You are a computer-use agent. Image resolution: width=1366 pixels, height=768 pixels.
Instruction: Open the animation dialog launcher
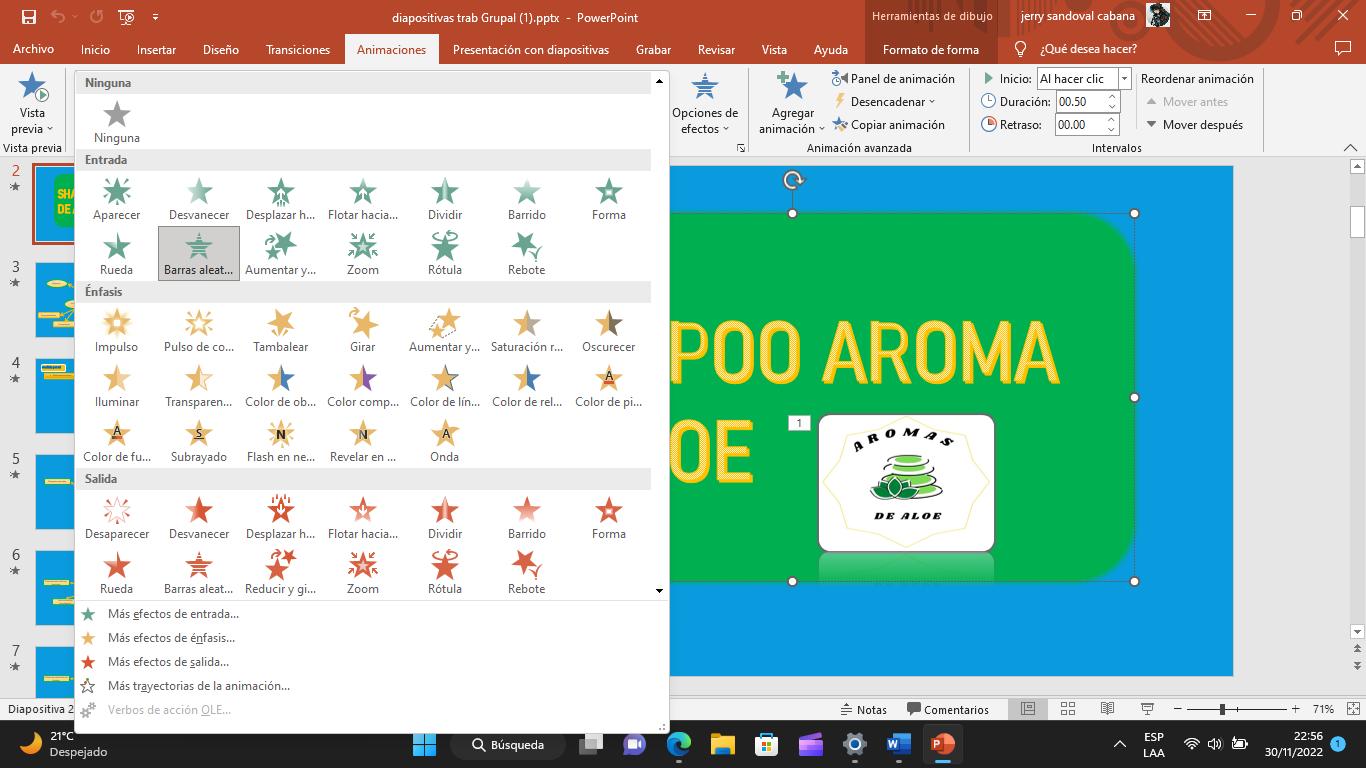pyautogui.click(x=741, y=148)
